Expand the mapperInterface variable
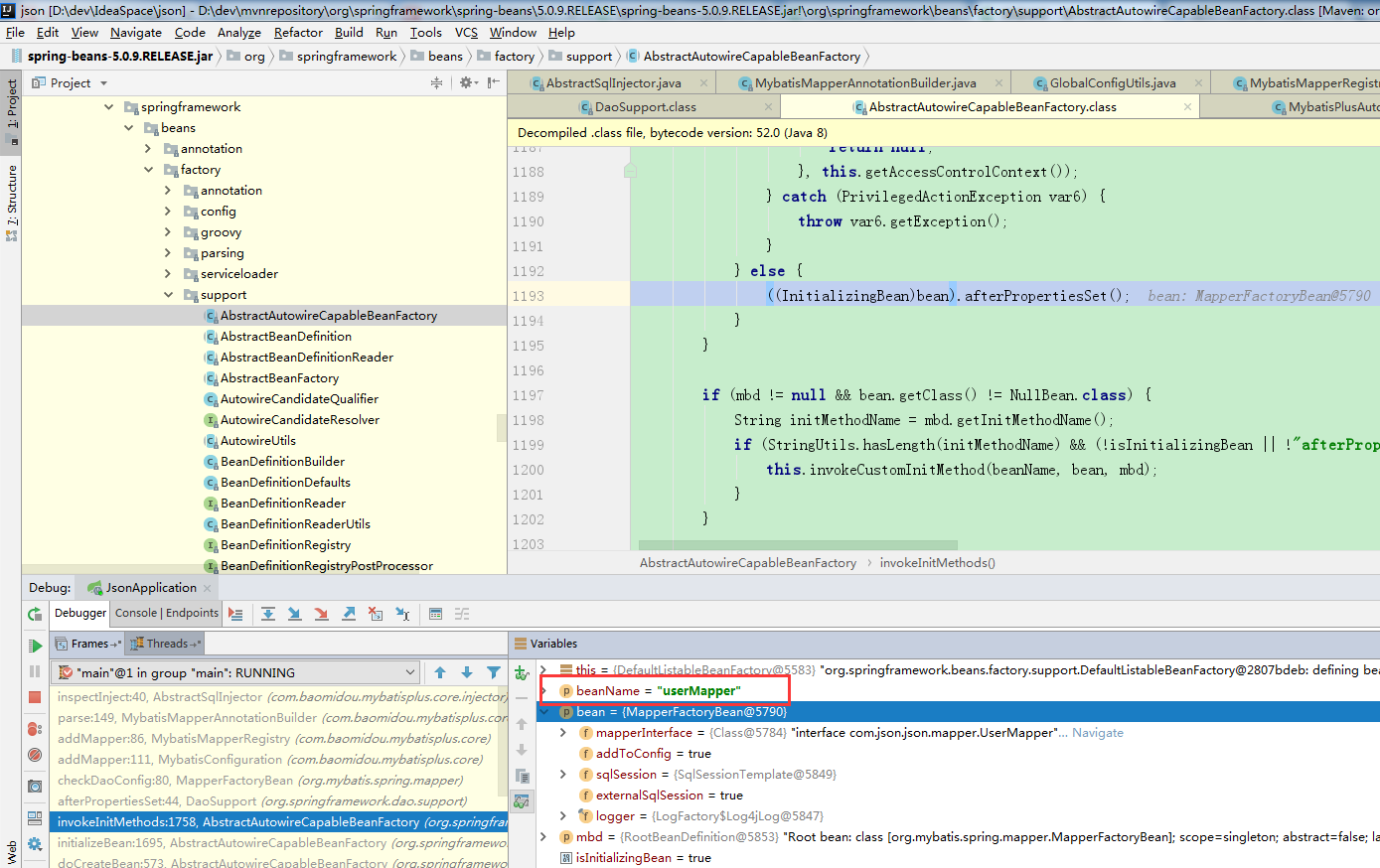 coord(563,732)
